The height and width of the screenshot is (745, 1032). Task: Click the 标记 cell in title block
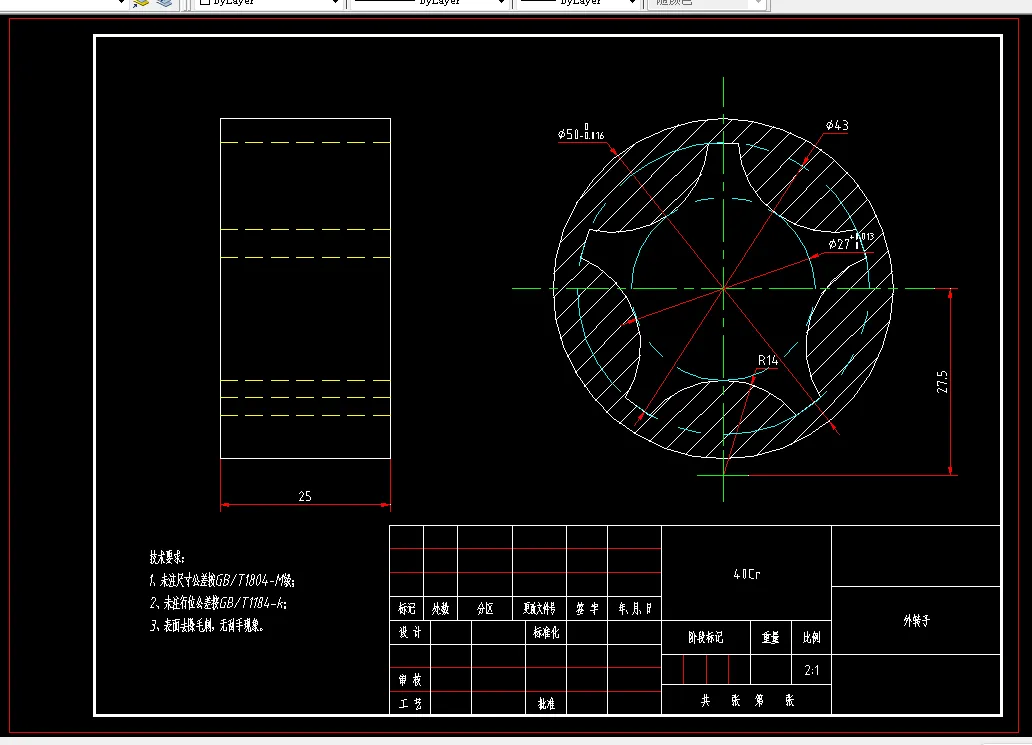(x=407, y=609)
